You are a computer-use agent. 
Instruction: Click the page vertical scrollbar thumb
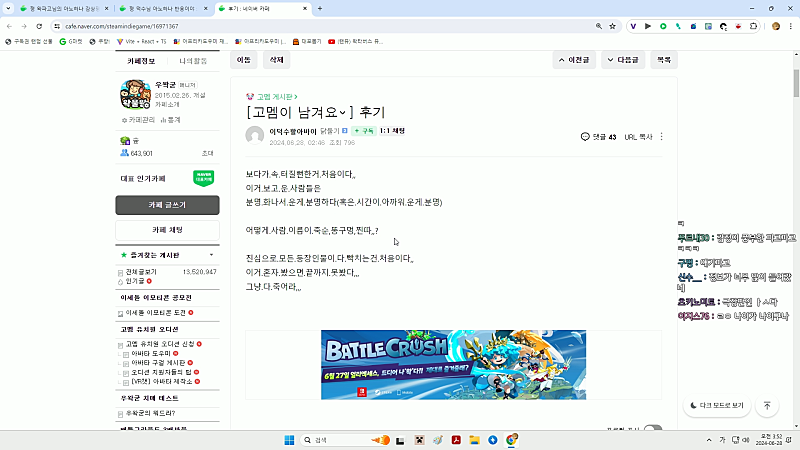796,83
